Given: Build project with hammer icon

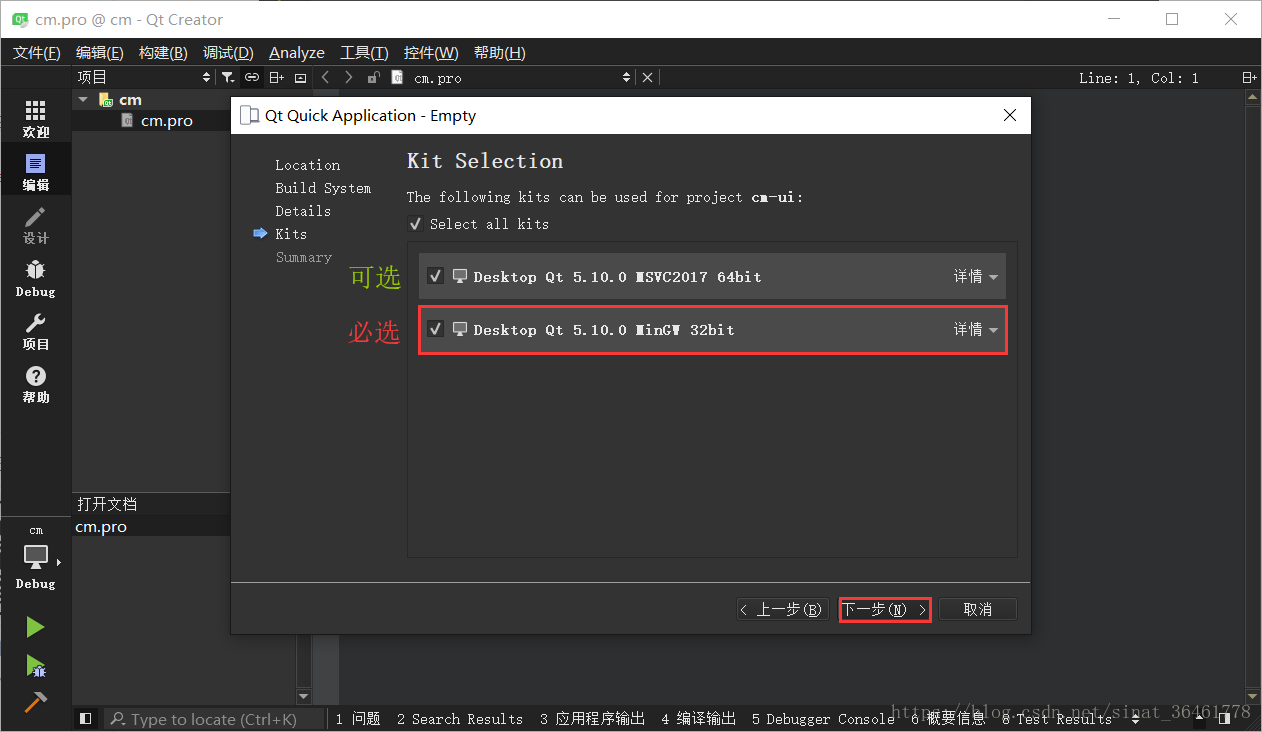Looking at the screenshot, I should click(35, 702).
